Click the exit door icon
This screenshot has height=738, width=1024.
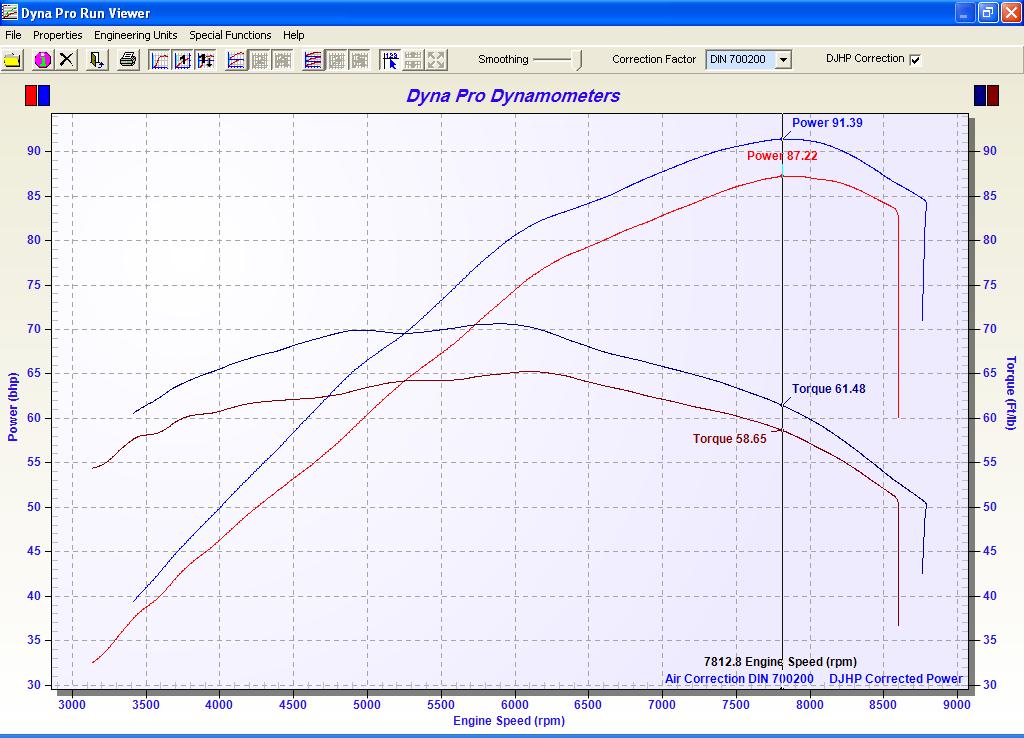(97, 60)
